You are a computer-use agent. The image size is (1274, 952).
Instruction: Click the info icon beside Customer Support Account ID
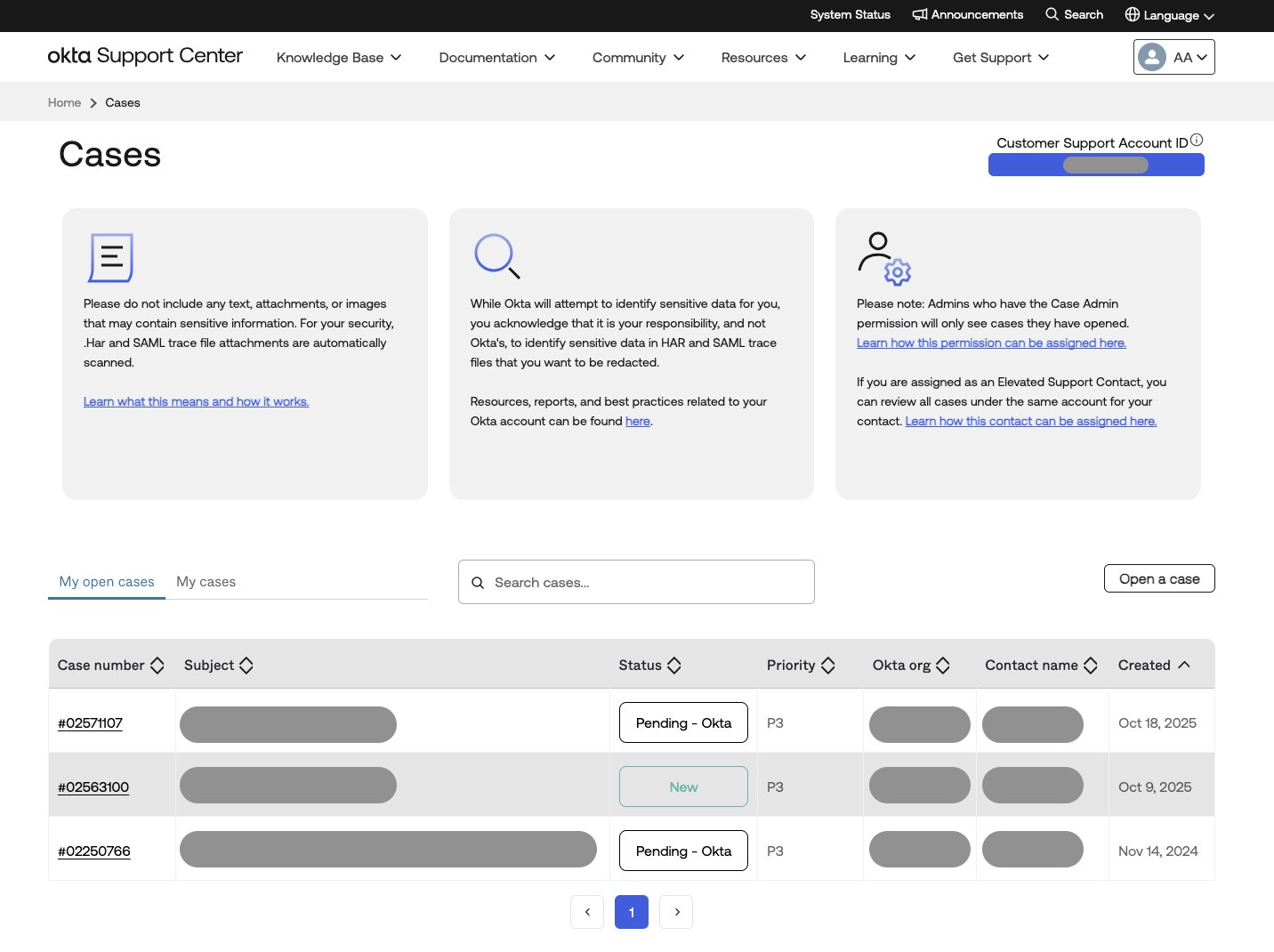pyautogui.click(x=1197, y=139)
